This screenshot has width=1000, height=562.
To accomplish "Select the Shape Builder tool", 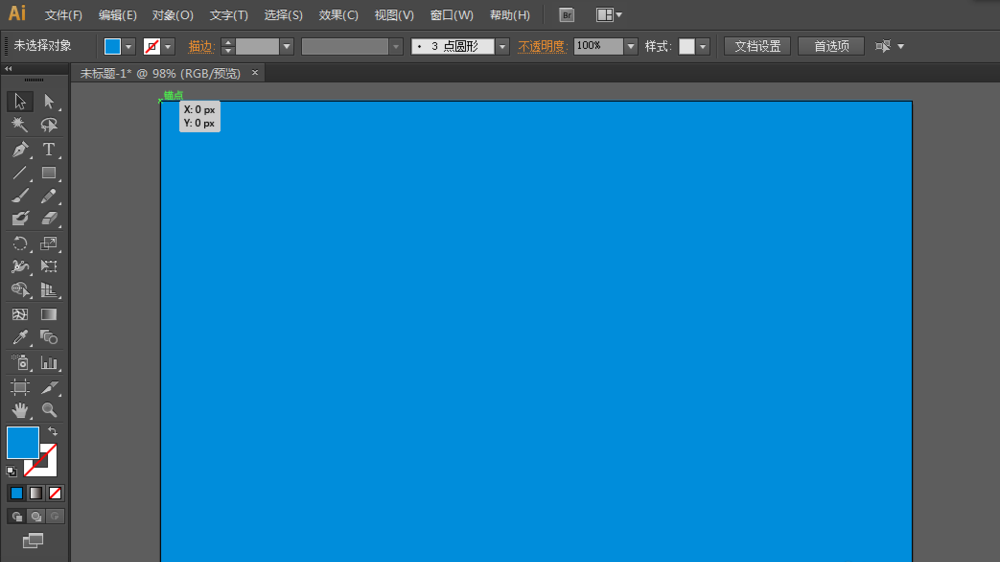I will coord(20,290).
